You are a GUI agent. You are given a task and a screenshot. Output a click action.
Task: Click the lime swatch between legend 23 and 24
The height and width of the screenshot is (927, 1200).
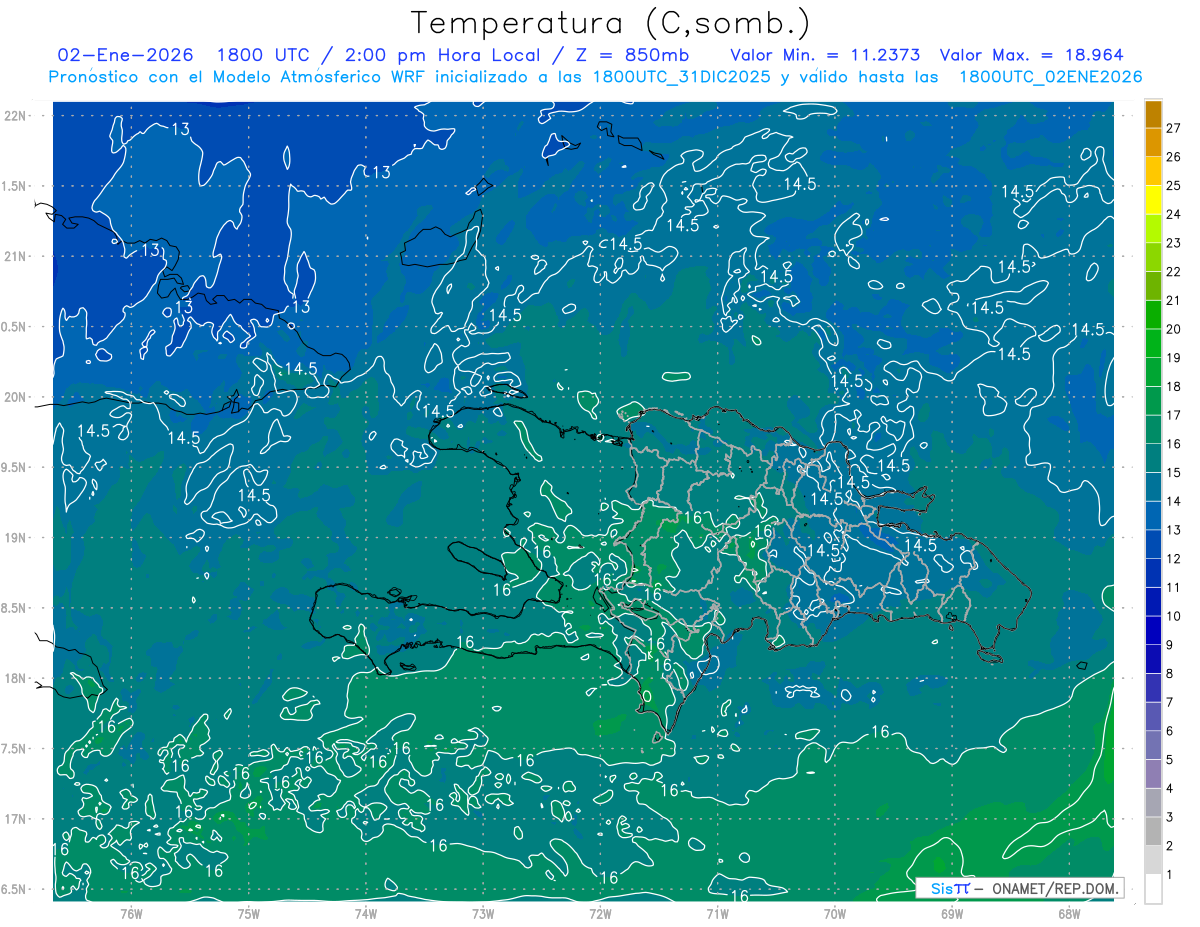(1153, 229)
